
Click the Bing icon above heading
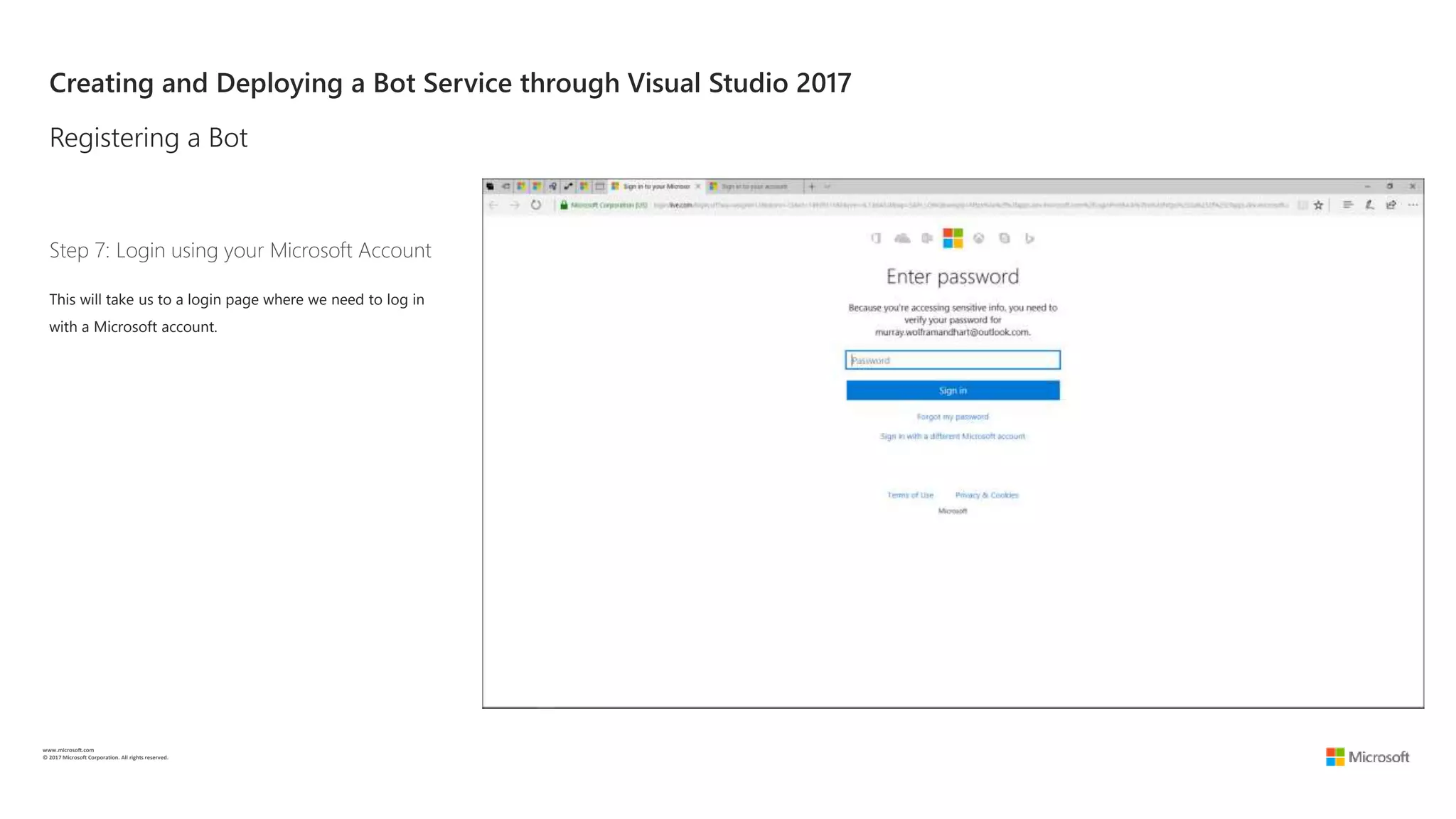pyautogui.click(x=1029, y=238)
